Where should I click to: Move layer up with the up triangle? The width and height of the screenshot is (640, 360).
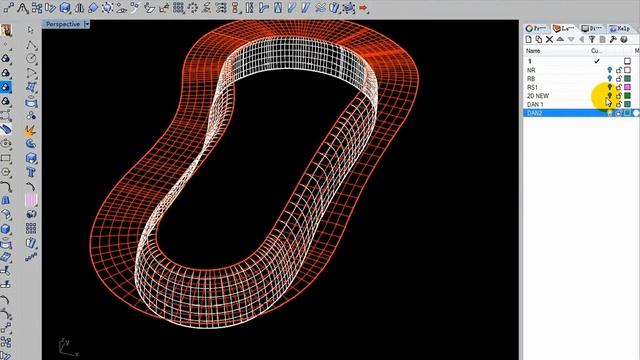[x=560, y=39]
